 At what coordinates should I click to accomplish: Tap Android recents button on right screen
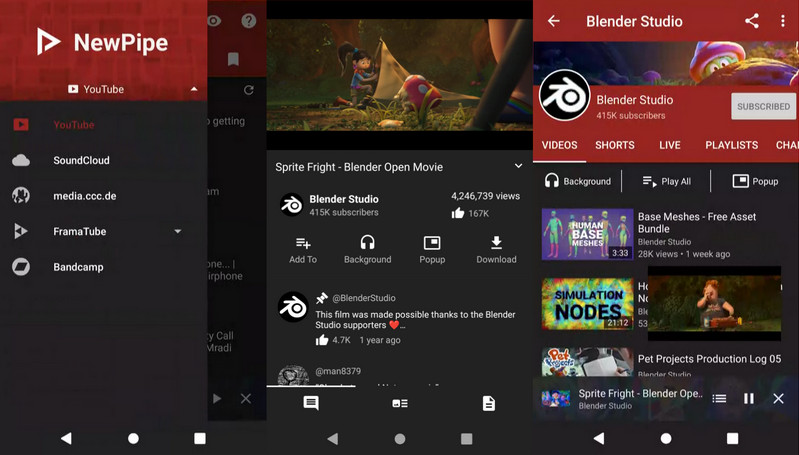pos(733,438)
